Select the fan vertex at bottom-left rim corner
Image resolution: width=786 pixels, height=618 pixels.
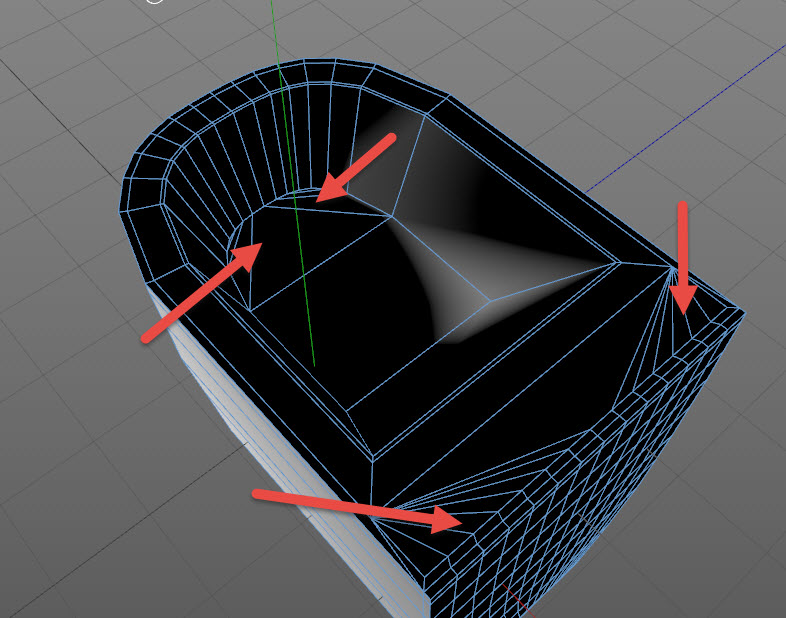[373, 518]
